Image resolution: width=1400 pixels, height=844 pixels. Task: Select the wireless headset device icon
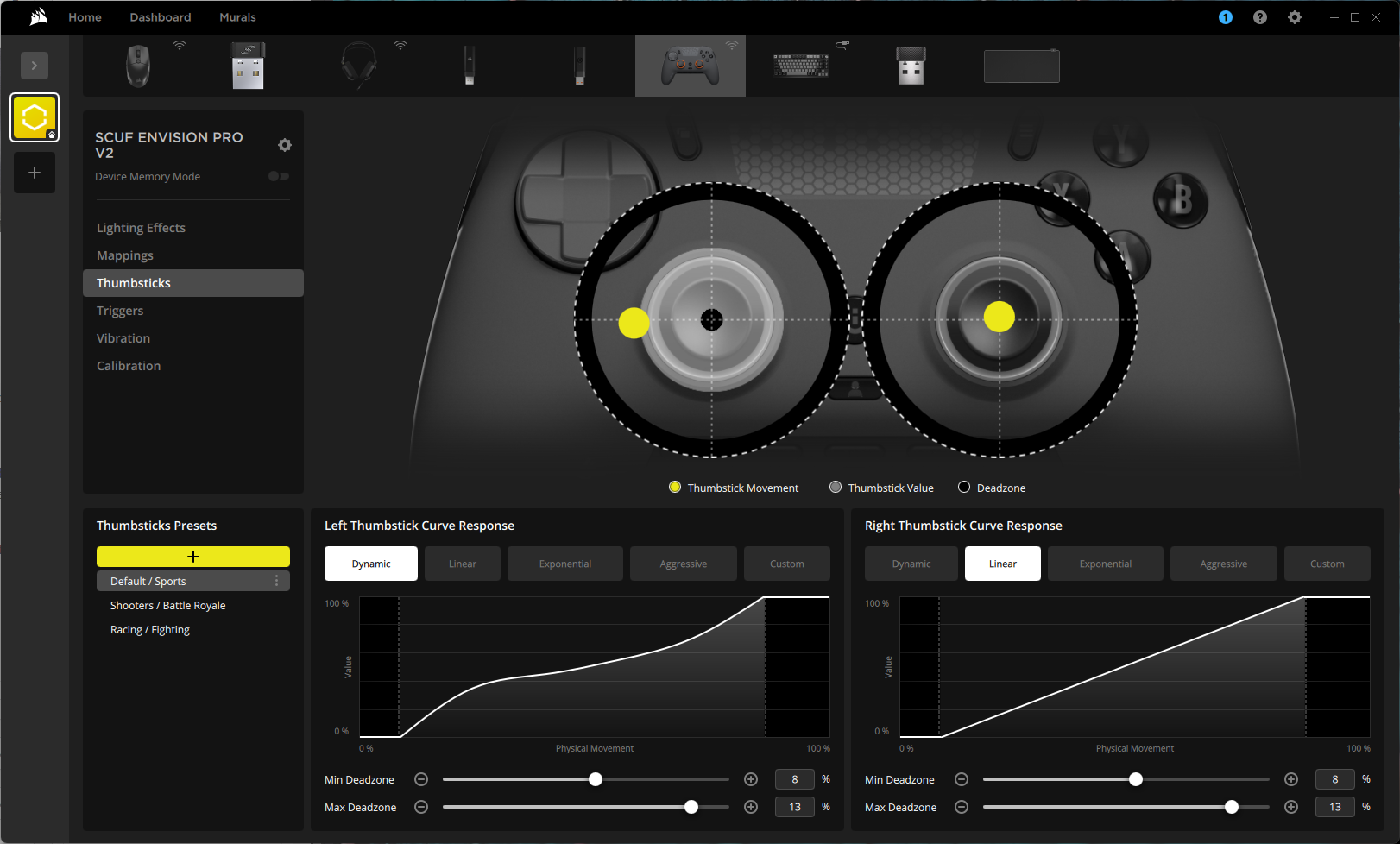(358, 66)
